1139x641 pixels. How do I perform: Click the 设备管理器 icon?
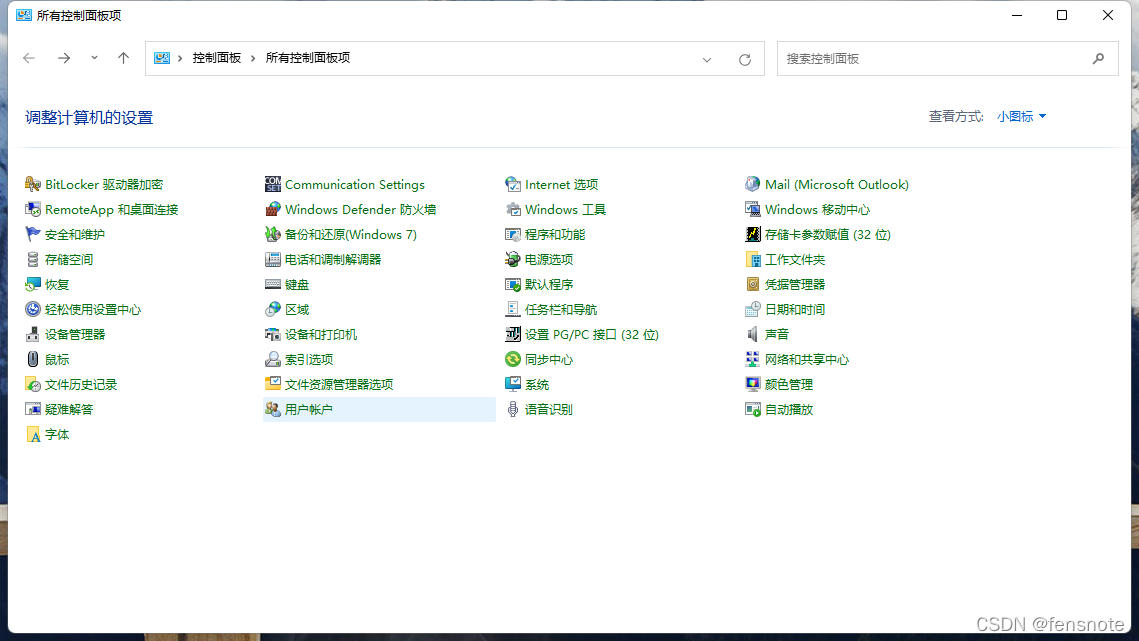click(x=33, y=334)
